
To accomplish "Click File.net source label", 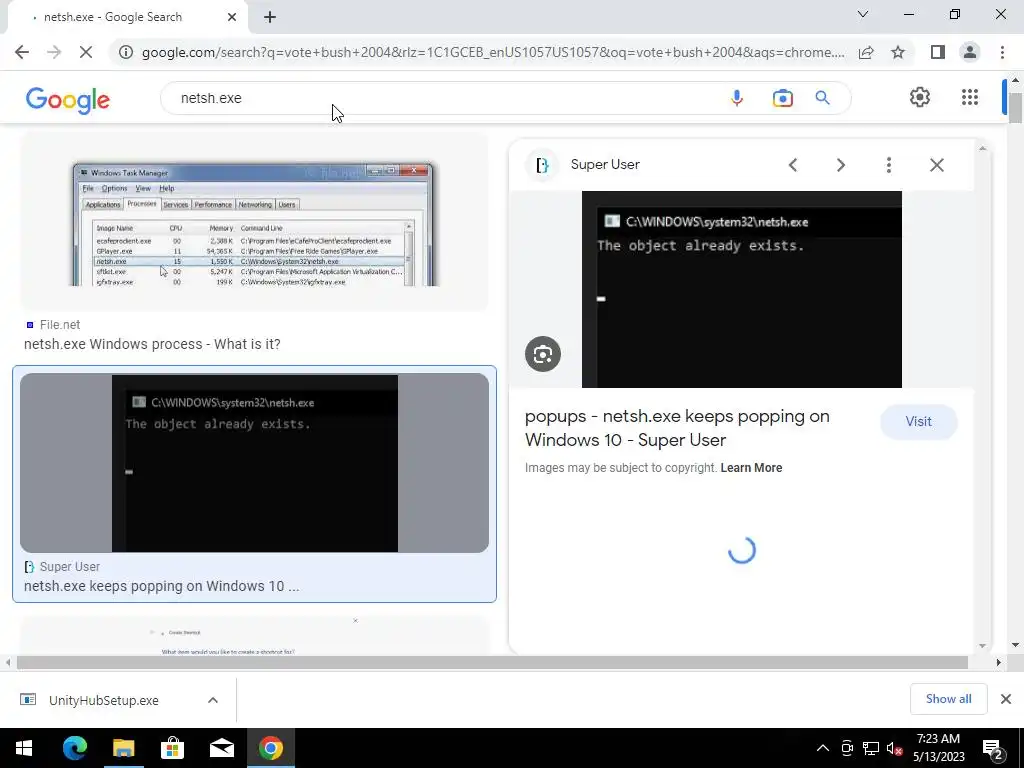I will click(59, 325).
